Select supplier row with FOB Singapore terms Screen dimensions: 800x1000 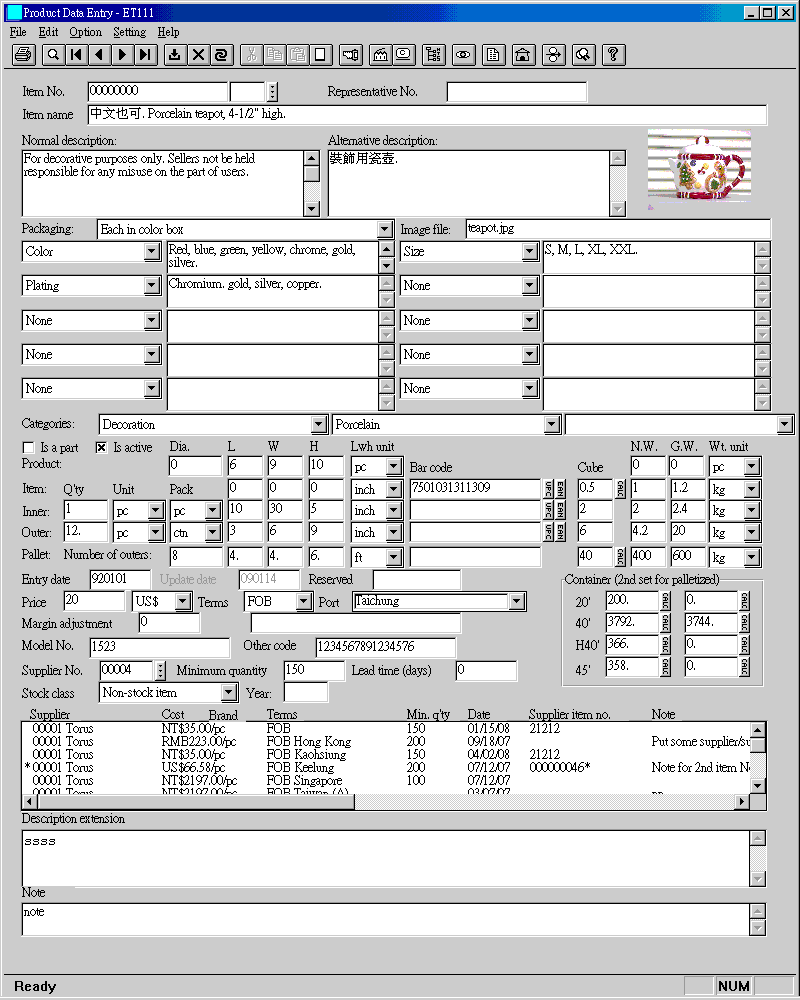click(385, 780)
